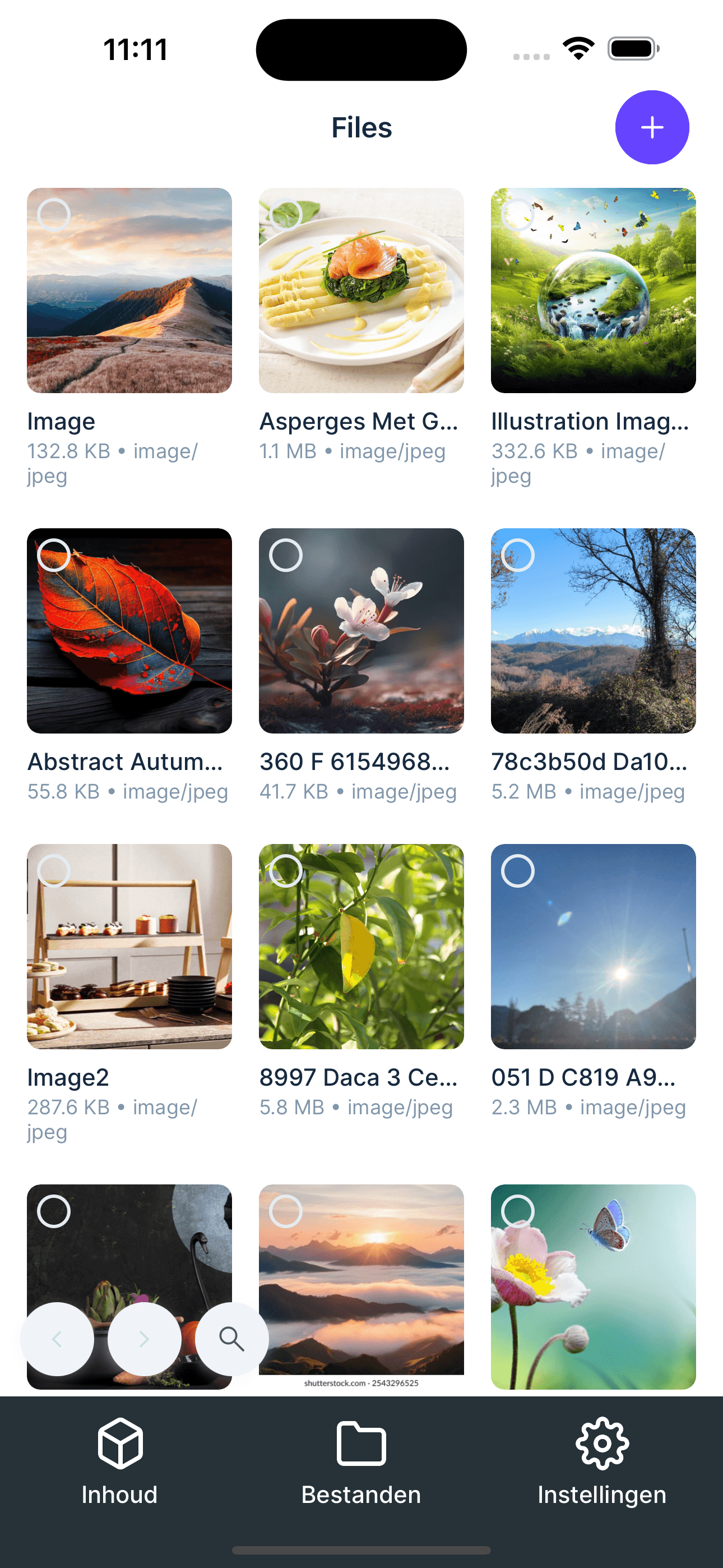Switch to the Bestanden folder tab
The width and height of the screenshot is (723, 1568).
click(361, 1461)
